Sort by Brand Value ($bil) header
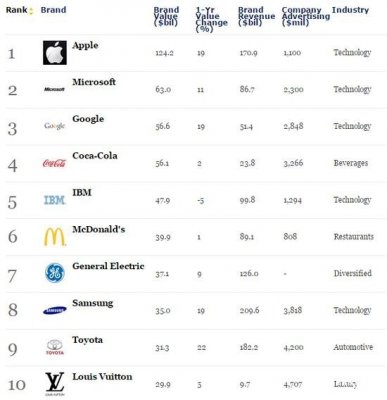Viewport: 387px width, 400px height. tap(166, 16)
